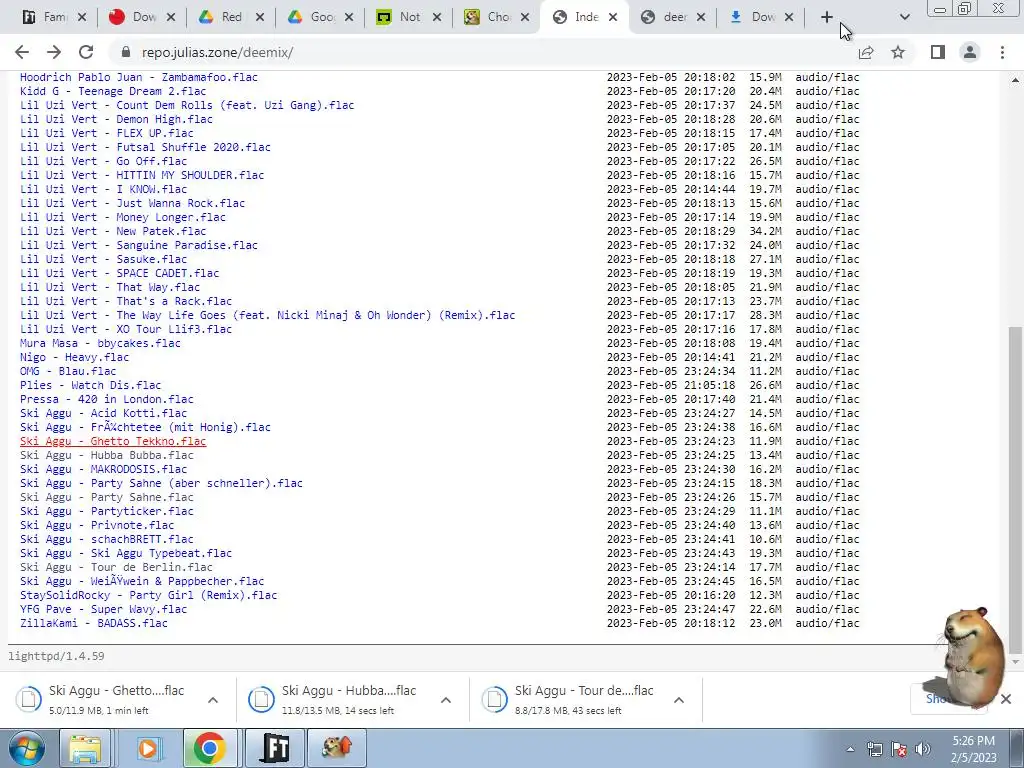Screen dimensions: 1024x768
Task: Click the page vertical scrollbar thumb
Action: [1015, 490]
